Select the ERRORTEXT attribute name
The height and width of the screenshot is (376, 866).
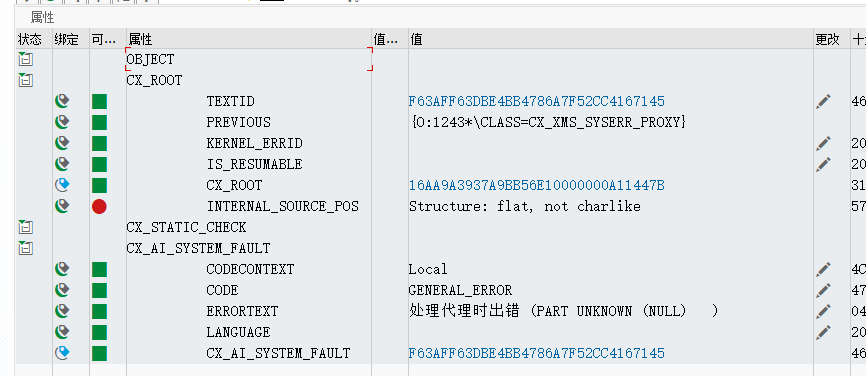point(242,311)
